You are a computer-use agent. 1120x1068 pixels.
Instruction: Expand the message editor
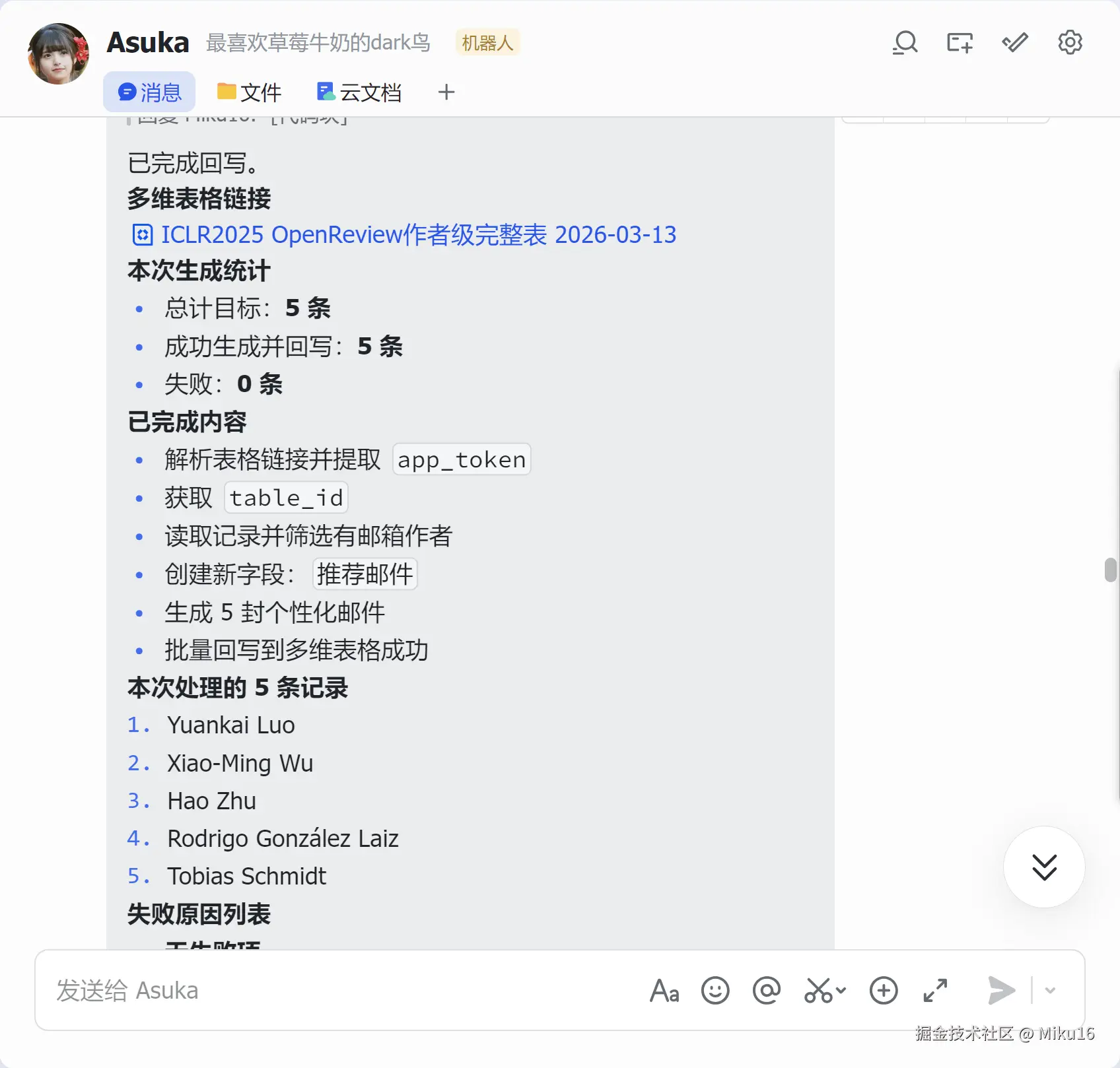tap(935, 991)
